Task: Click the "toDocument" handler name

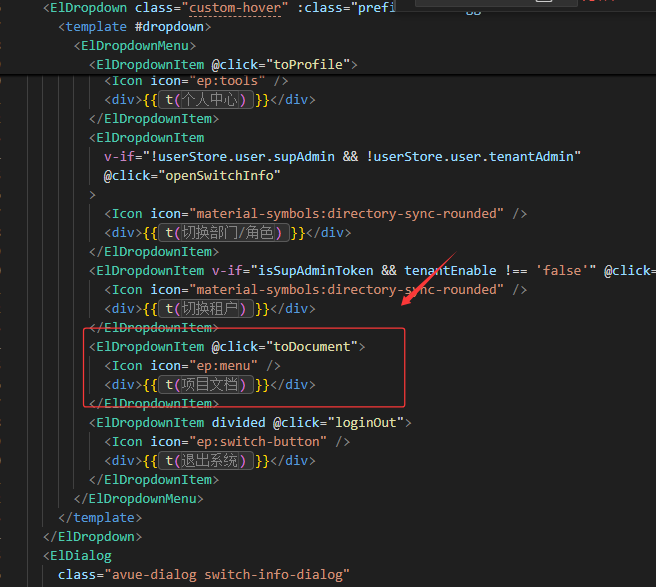Action: pyautogui.click(x=312, y=347)
